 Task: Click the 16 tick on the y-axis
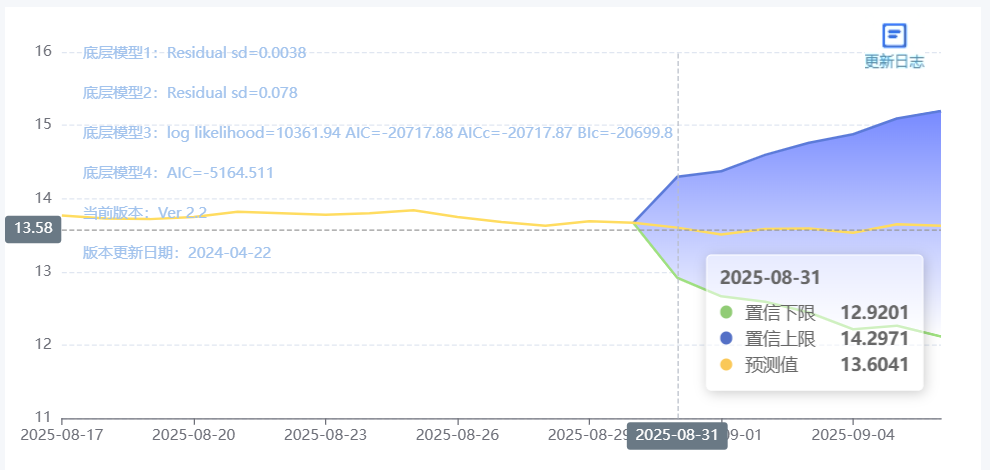(x=43, y=51)
